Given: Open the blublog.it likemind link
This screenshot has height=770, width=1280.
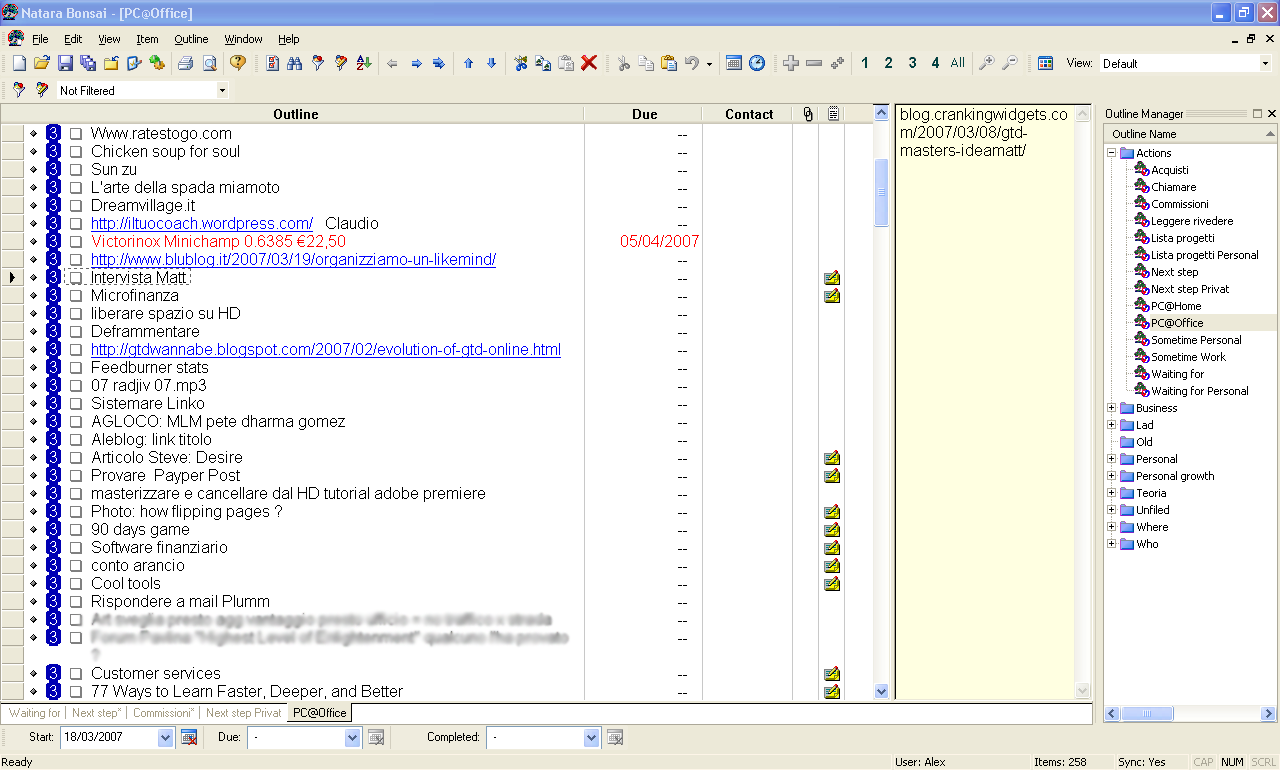Looking at the screenshot, I should point(293,260).
